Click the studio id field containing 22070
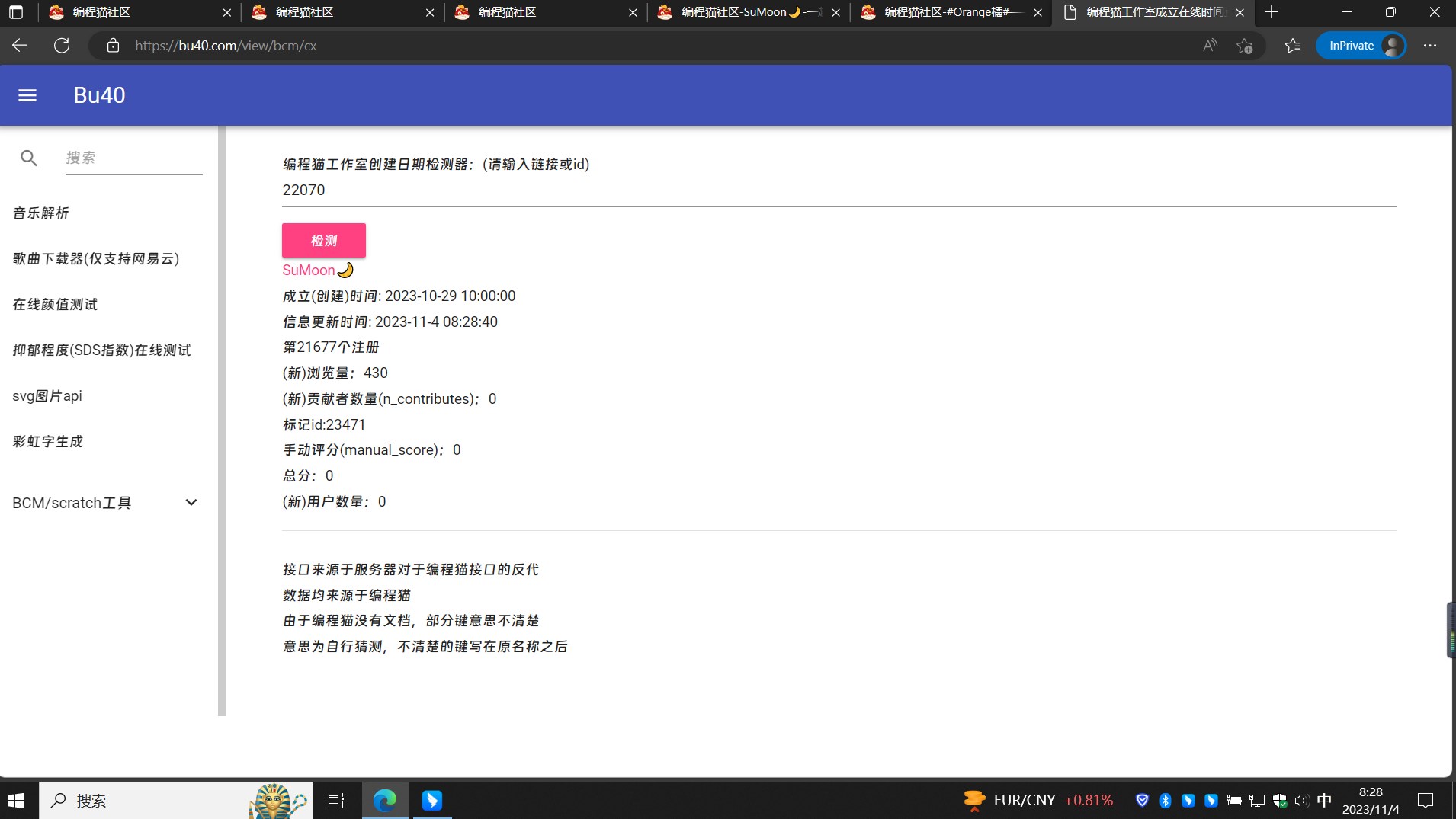The width and height of the screenshot is (1456, 819). coord(839,190)
